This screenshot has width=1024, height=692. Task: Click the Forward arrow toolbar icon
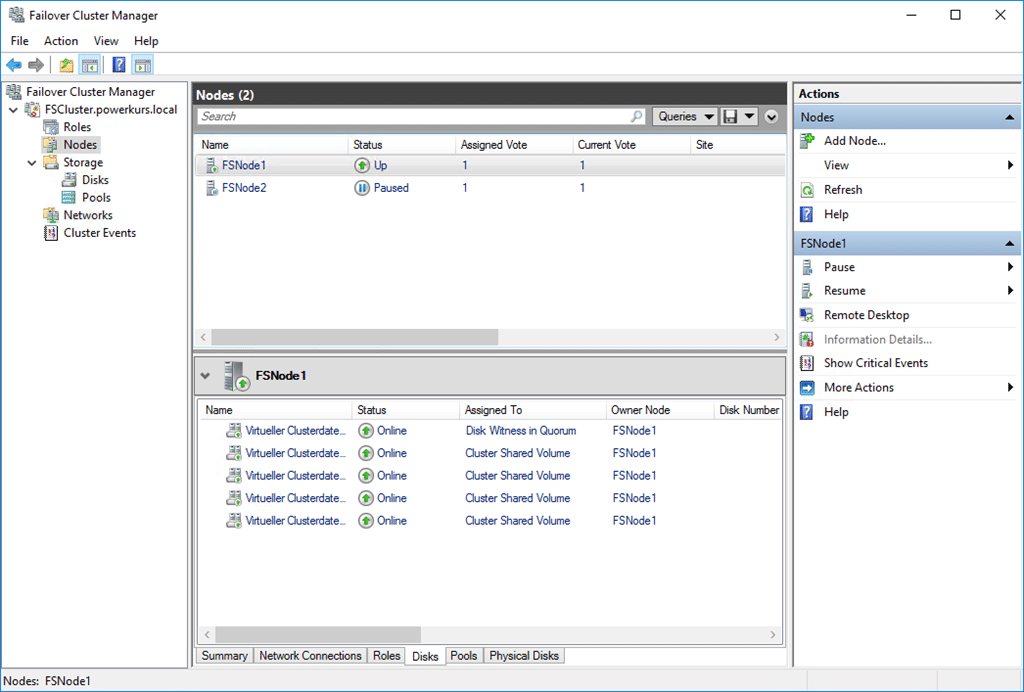click(36, 65)
